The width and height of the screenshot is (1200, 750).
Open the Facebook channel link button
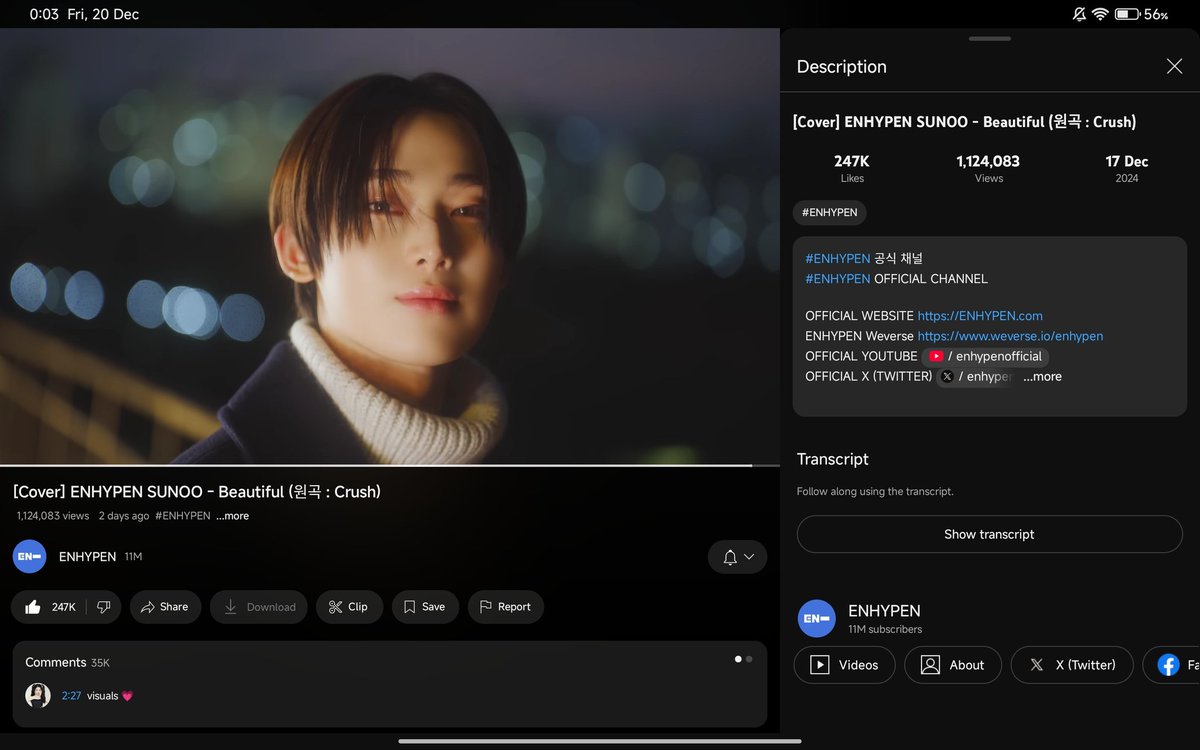[1171, 665]
